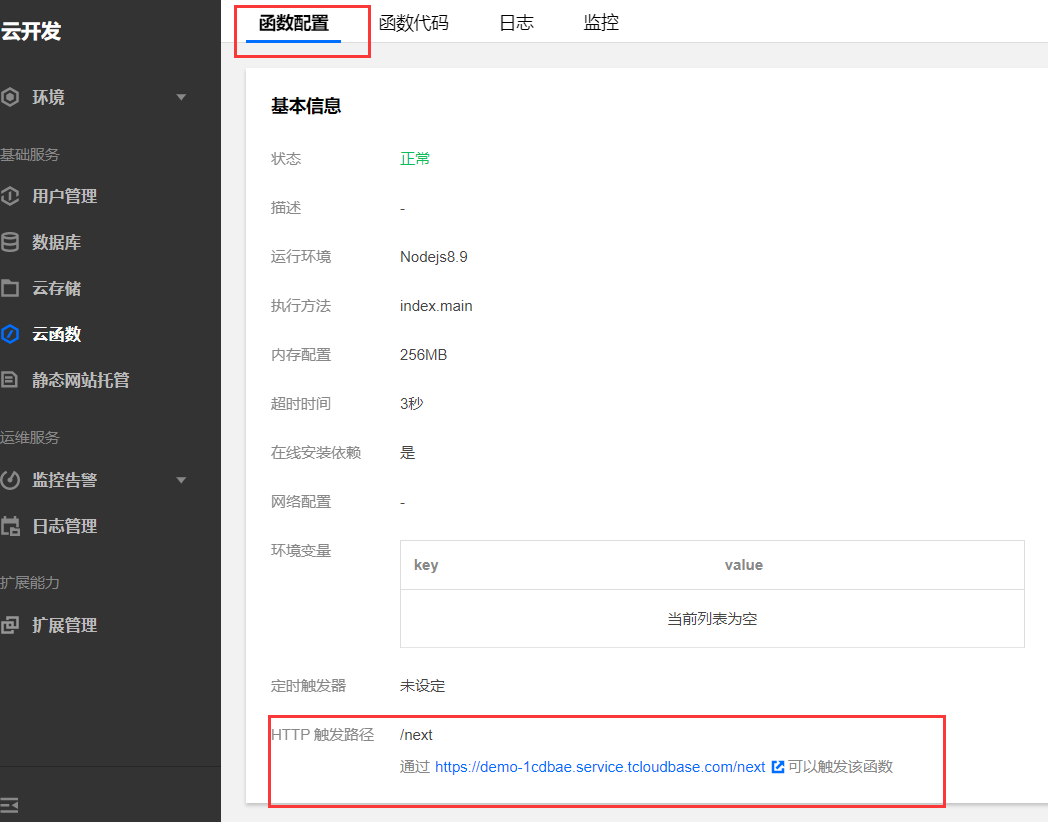The image size is (1048, 822).
Task: Click the 在线安装依赖 label
Action: (x=316, y=452)
